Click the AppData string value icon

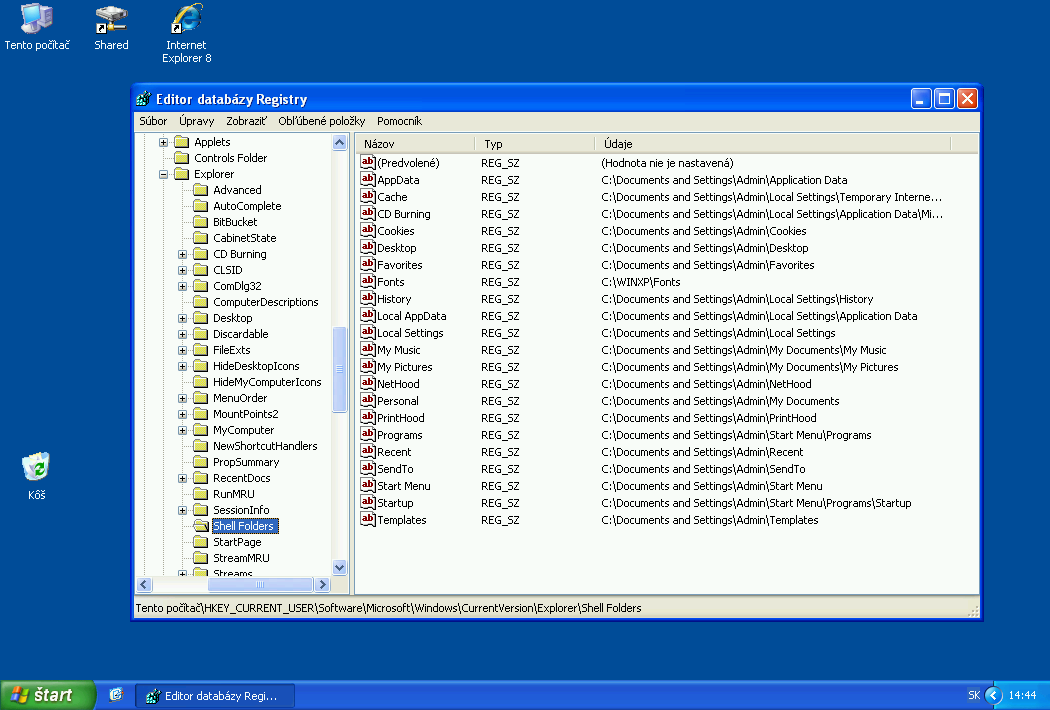(x=367, y=180)
